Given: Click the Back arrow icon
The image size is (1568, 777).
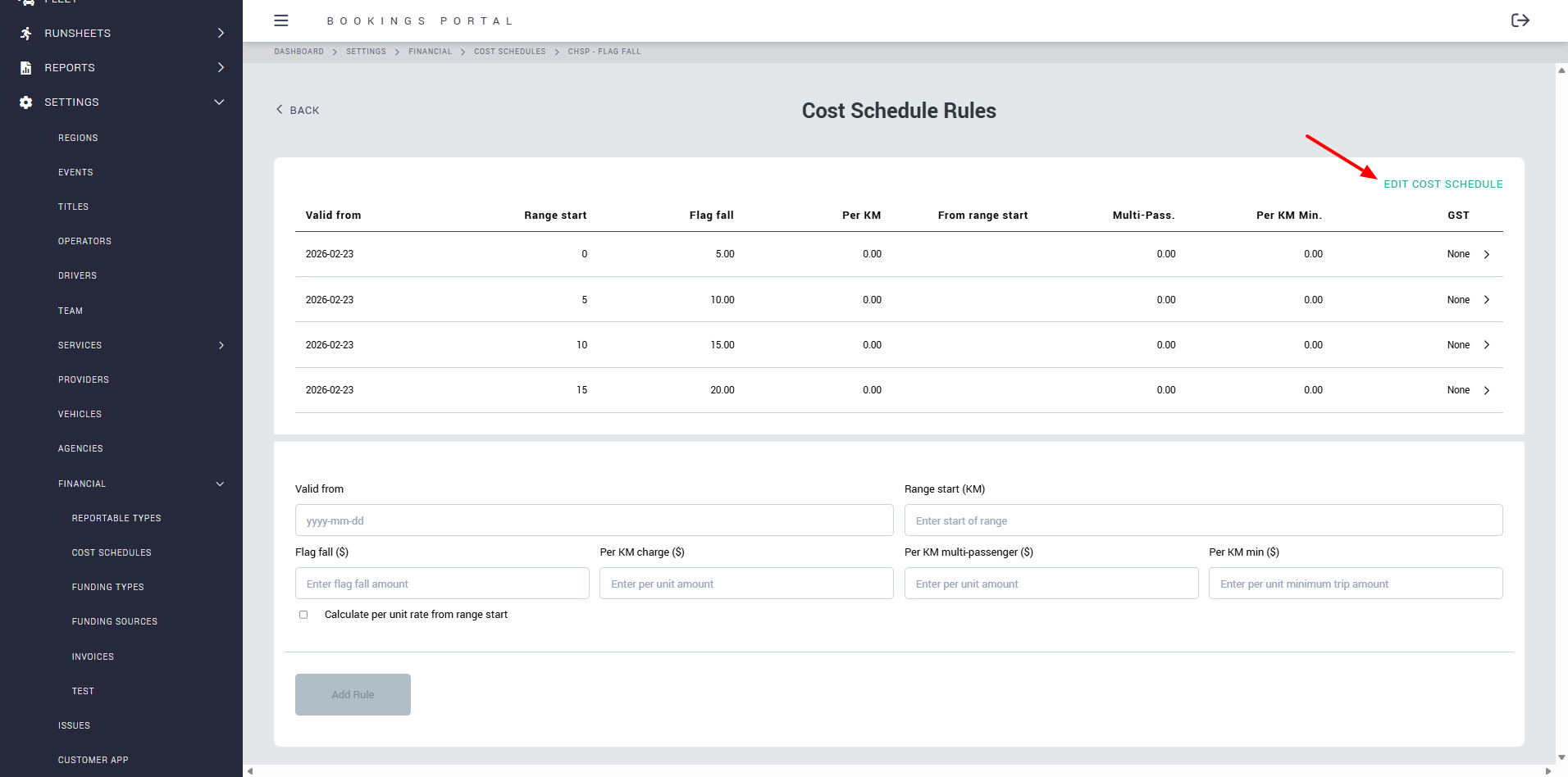Looking at the screenshot, I should (x=280, y=110).
